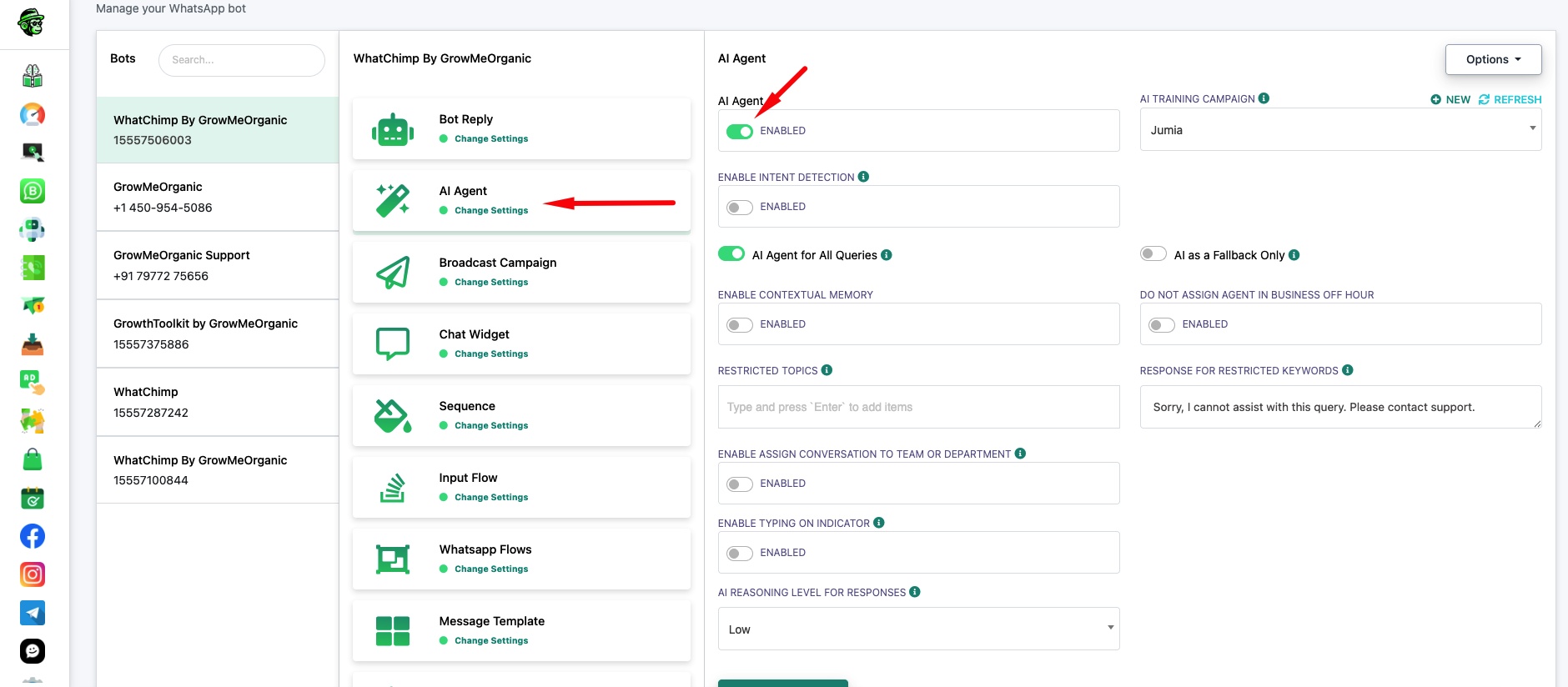Viewport: 1568px width, 687px height.
Task: Open the robot bot manager sidebar icon
Action: (33, 229)
